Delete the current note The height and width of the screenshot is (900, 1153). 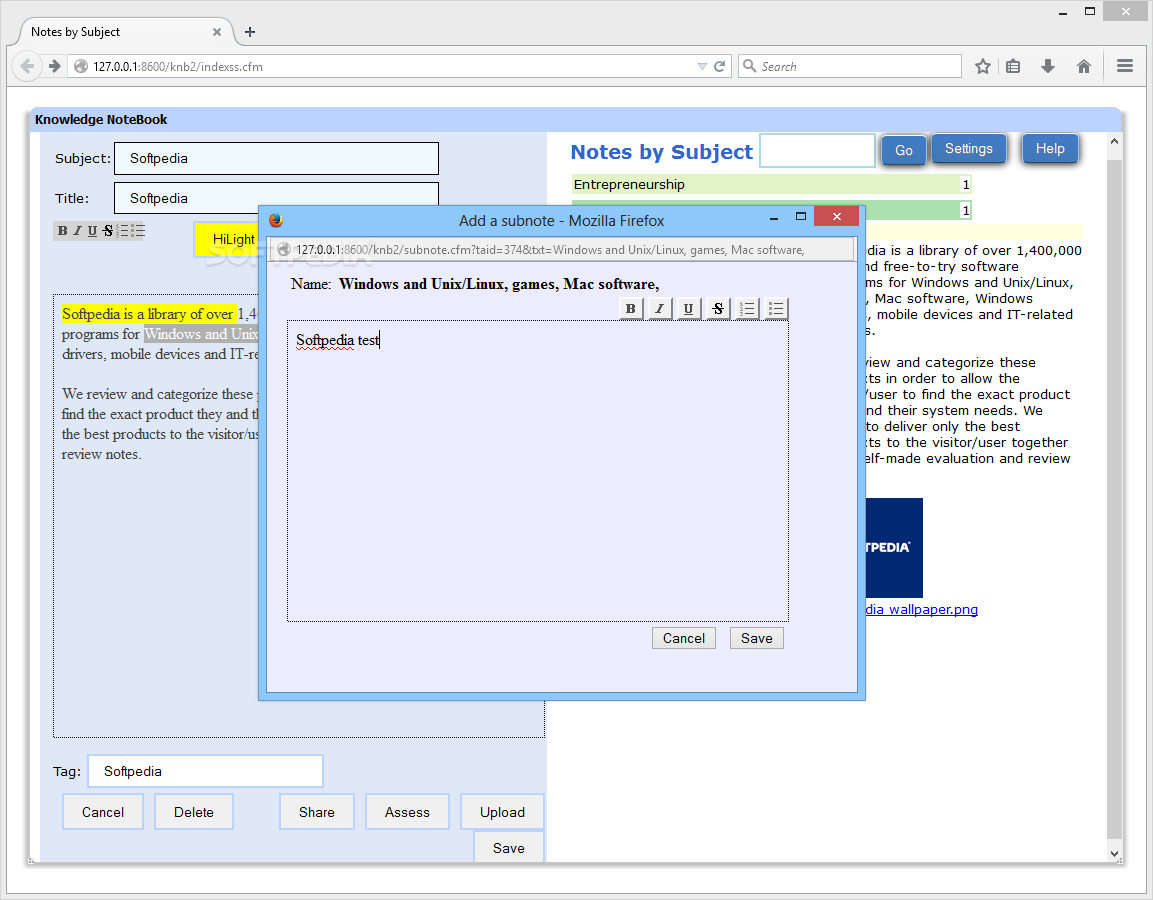tap(194, 812)
